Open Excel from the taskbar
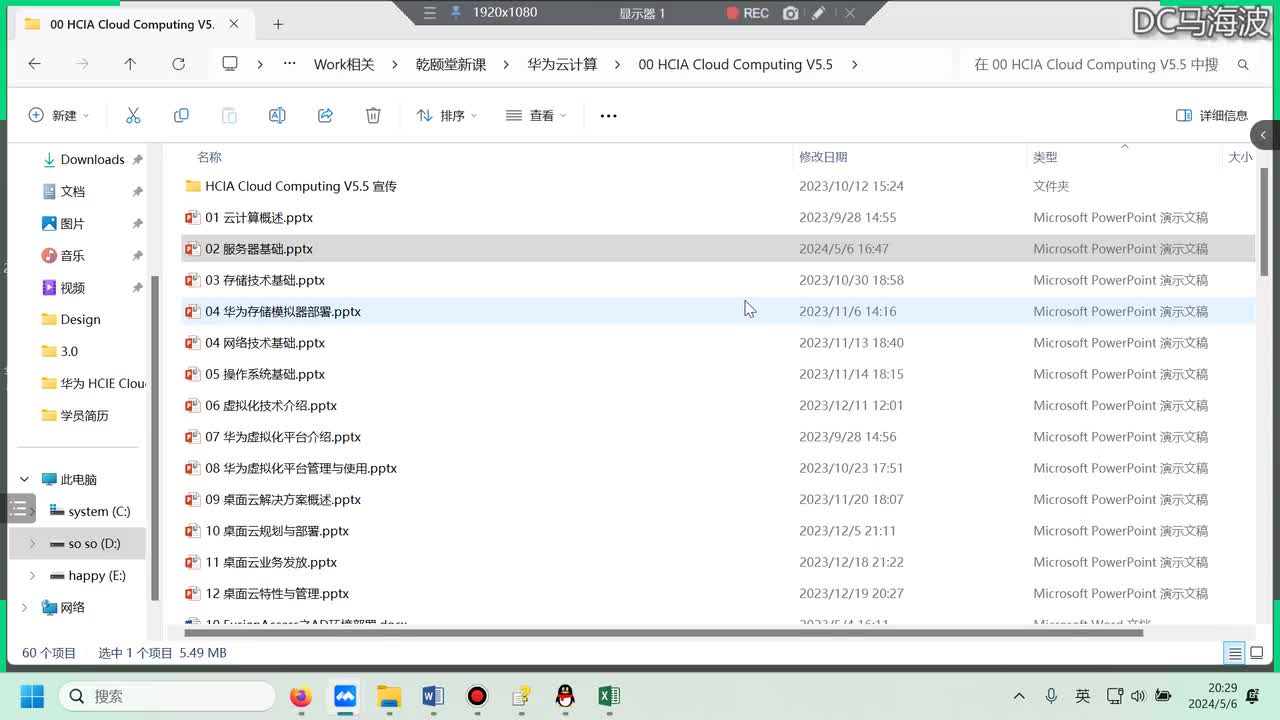The width and height of the screenshot is (1280, 720). pyautogui.click(x=609, y=696)
